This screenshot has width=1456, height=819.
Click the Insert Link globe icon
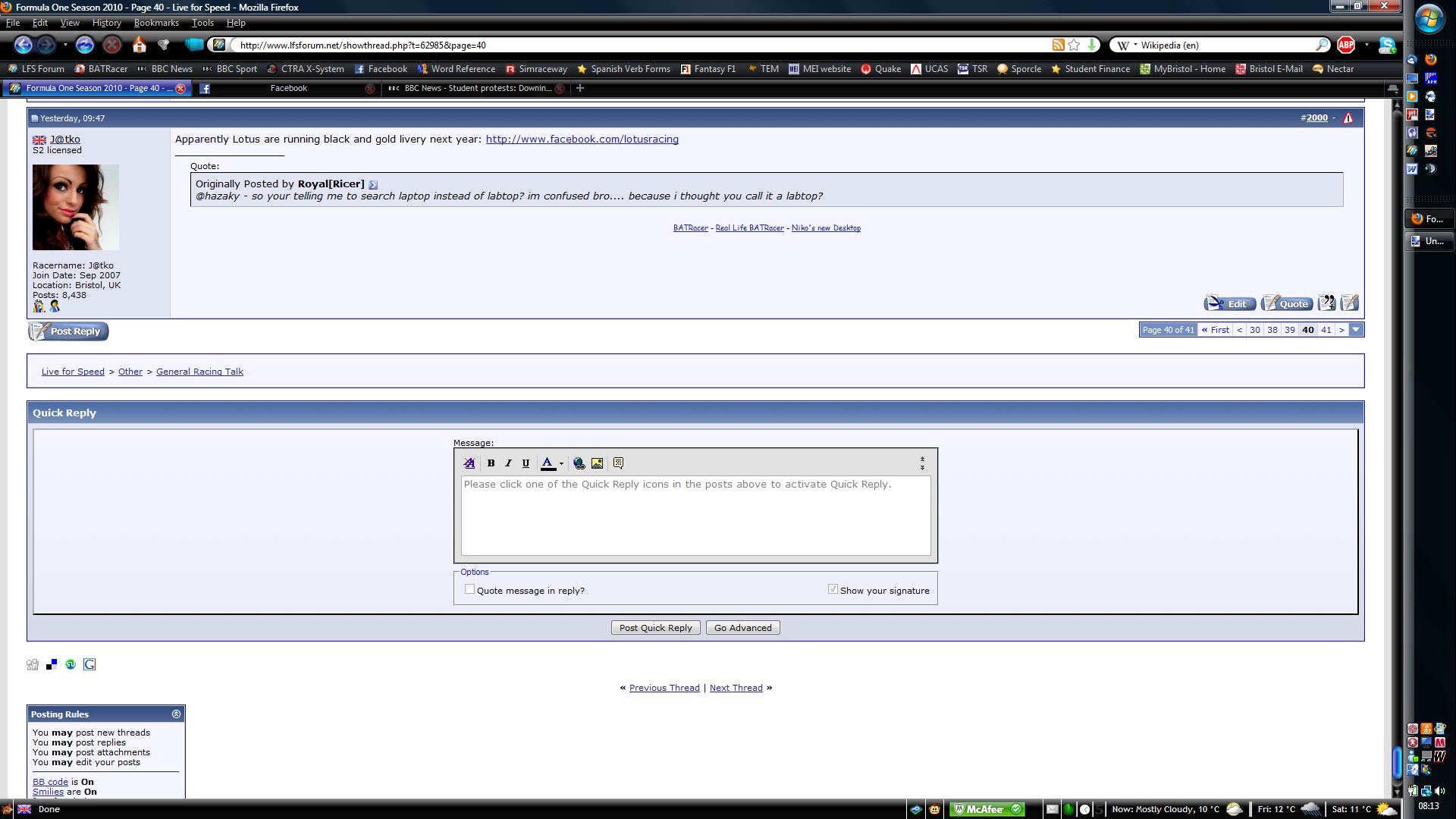579,463
